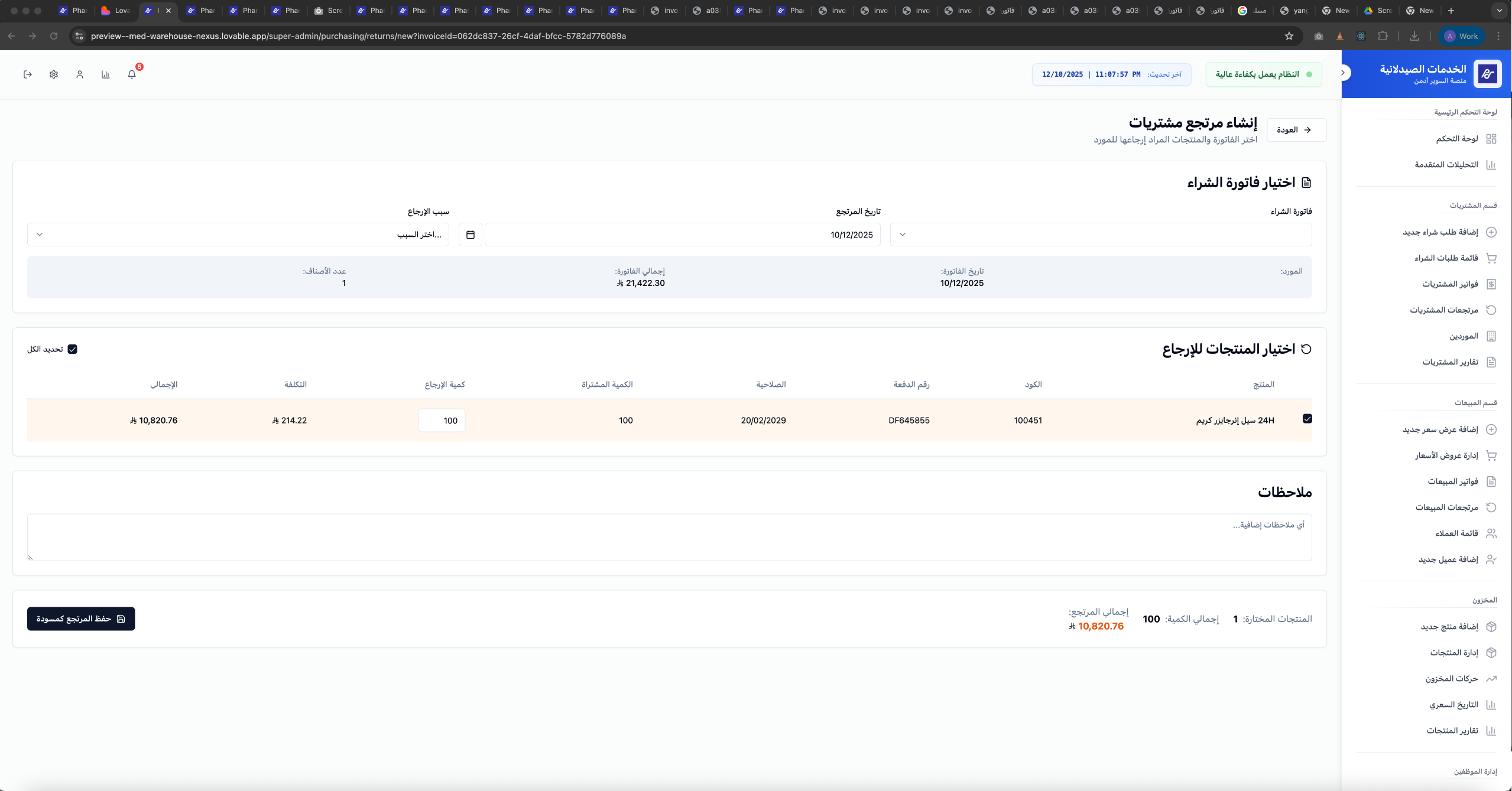Reload the page in the browser

coord(54,36)
